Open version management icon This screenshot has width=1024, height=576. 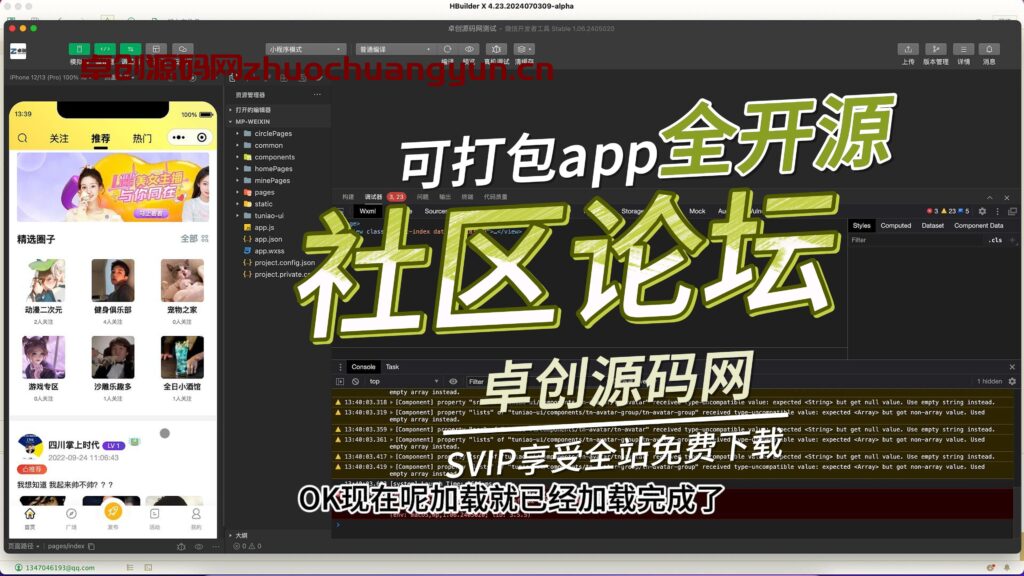(x=935, y=49)
